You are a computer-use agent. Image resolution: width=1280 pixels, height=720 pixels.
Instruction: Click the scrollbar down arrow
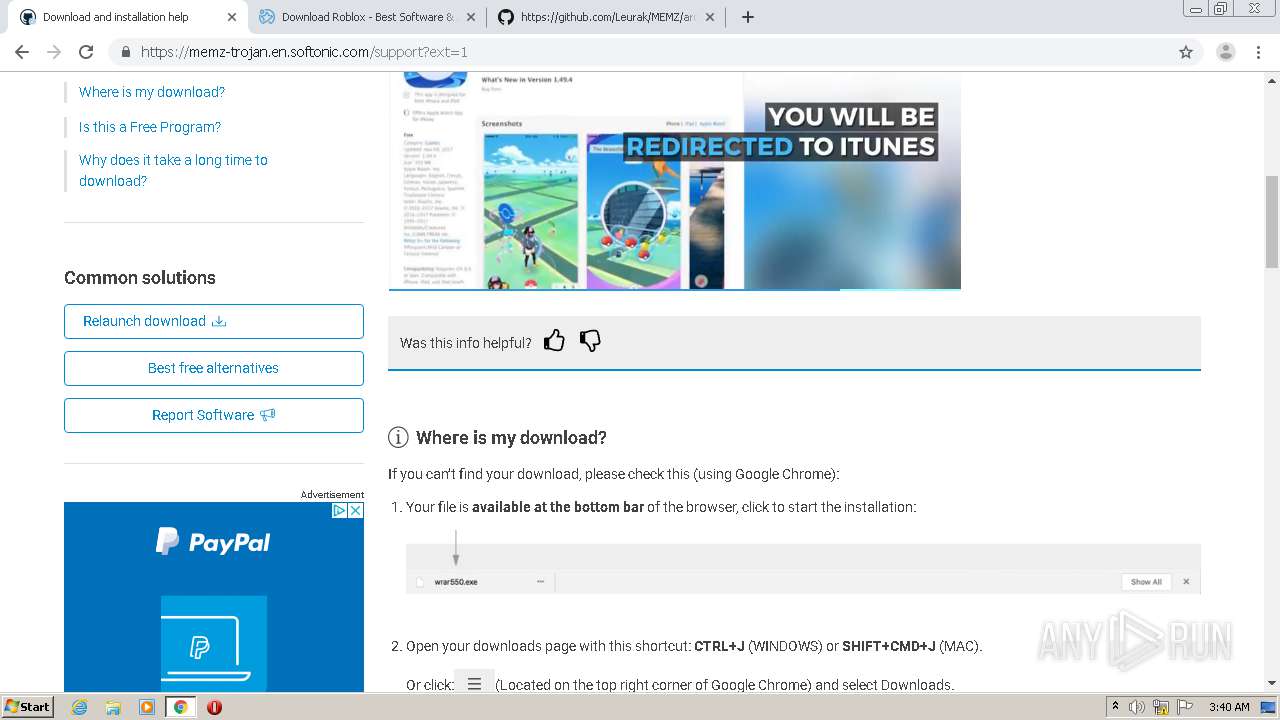(x=1271, y=684)
